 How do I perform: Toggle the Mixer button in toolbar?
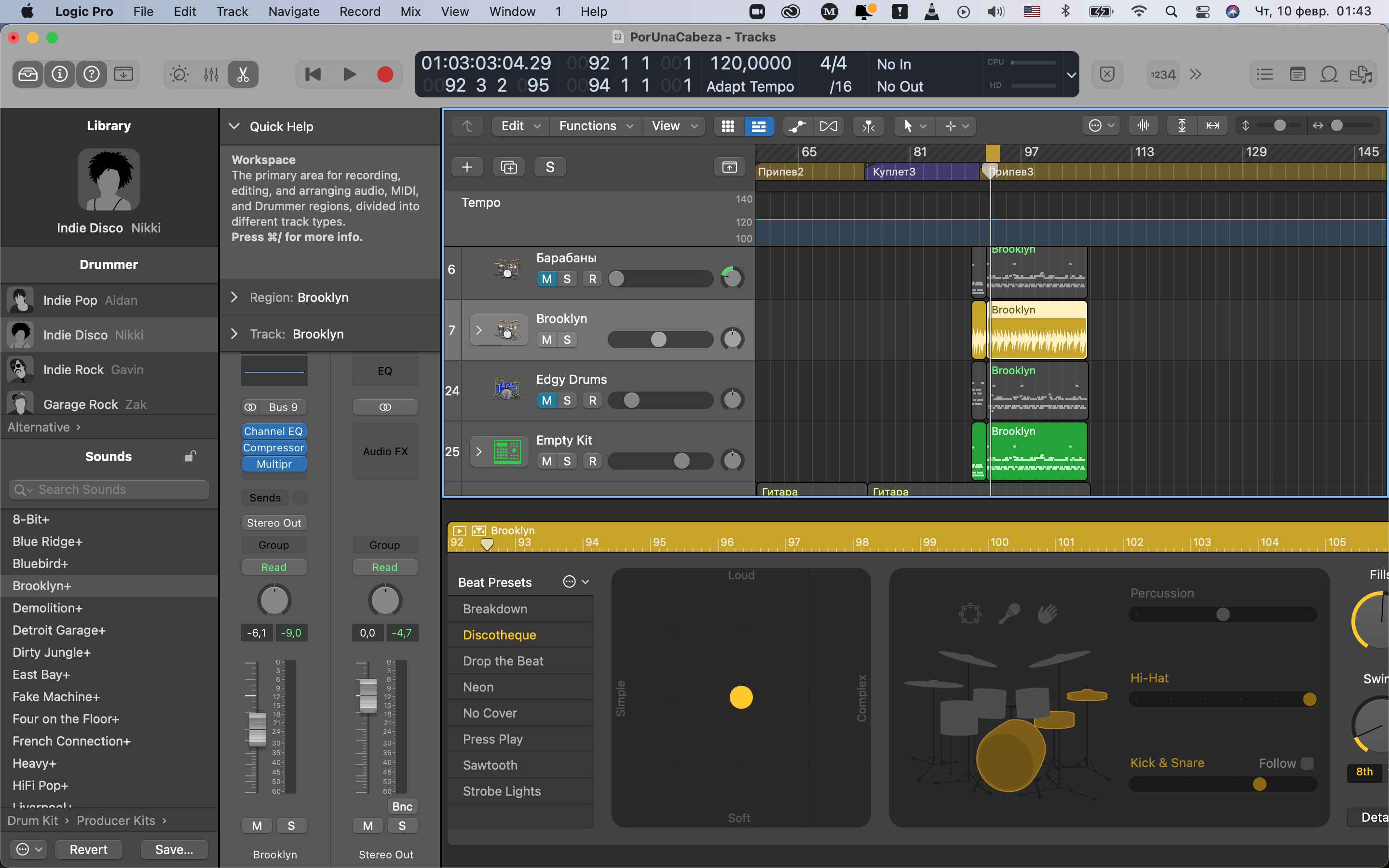[x=211, y=75]
